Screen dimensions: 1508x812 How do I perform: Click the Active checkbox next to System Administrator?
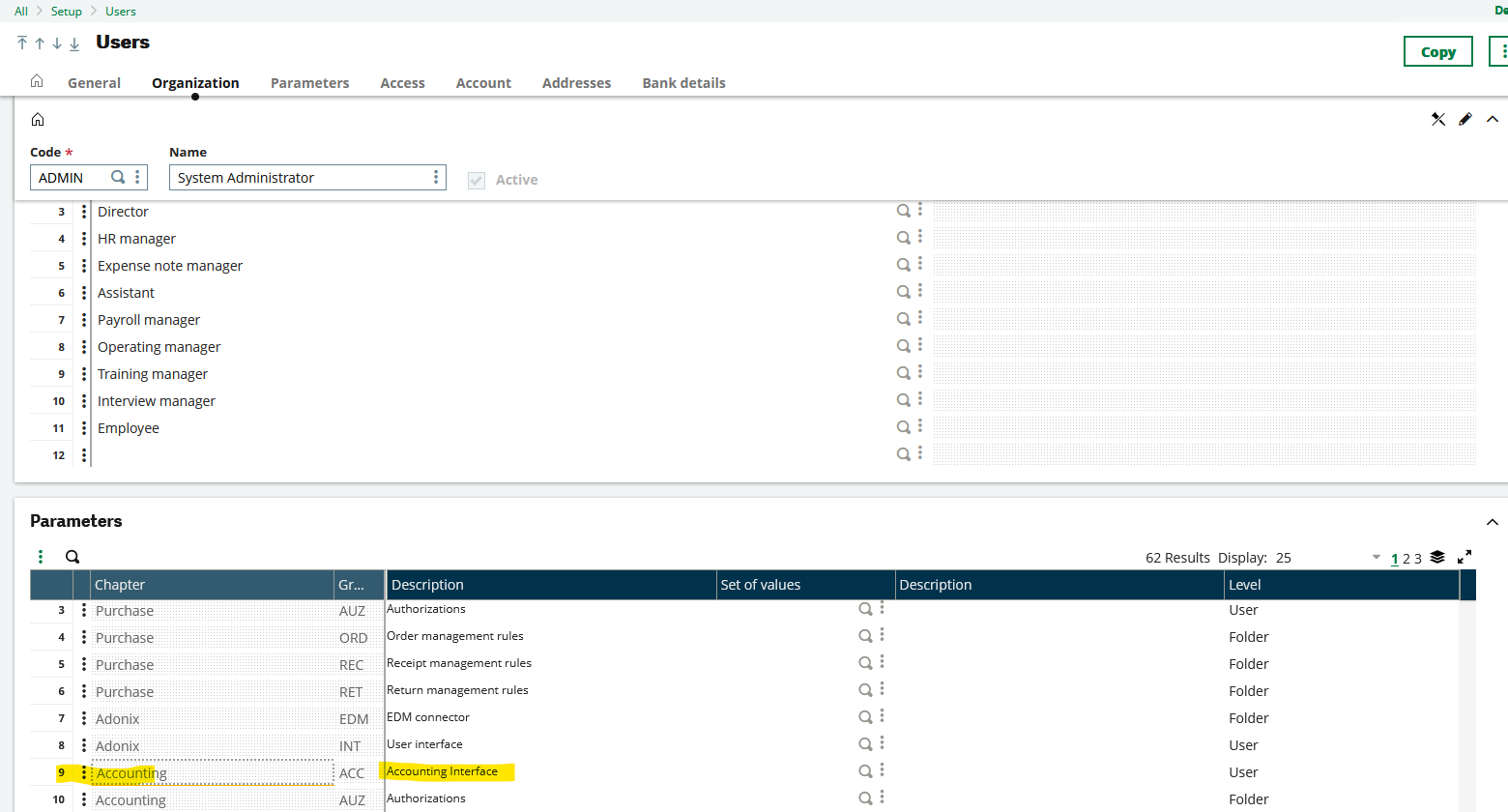pos(477,179)
